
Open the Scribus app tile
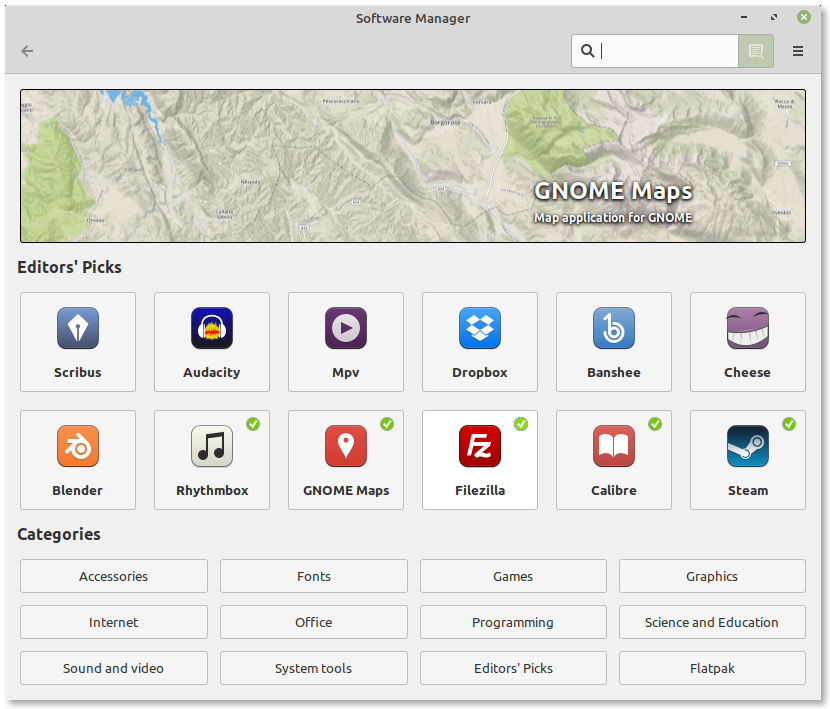[78, 342]
